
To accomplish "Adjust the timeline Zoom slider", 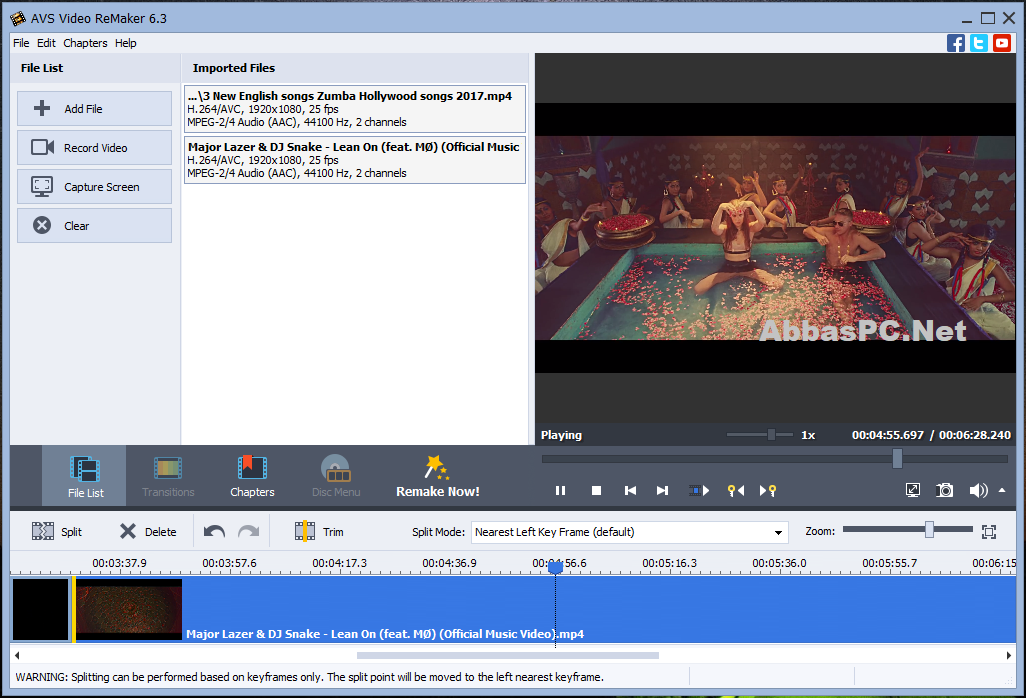I will [x=929, y=530].
